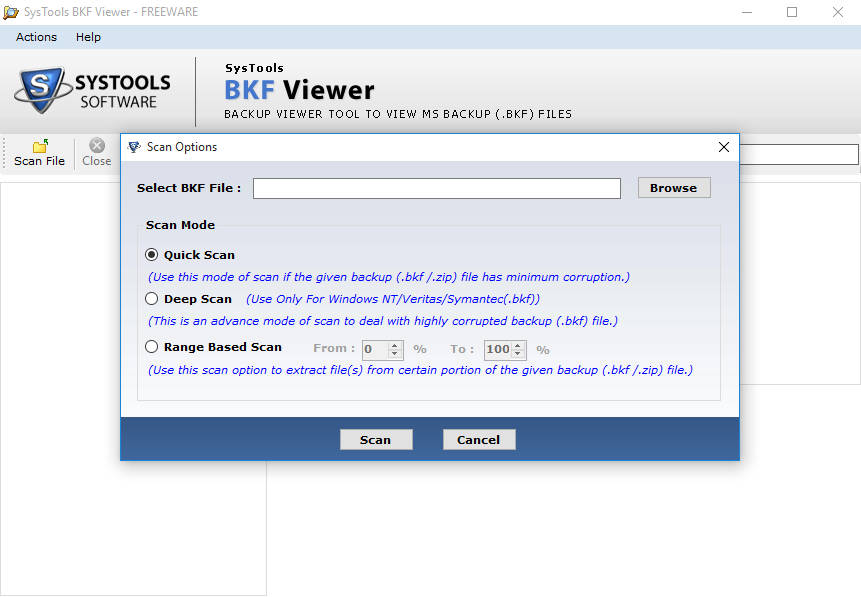Open the Help menu
The image size is (861, 597).
[88, 37]
